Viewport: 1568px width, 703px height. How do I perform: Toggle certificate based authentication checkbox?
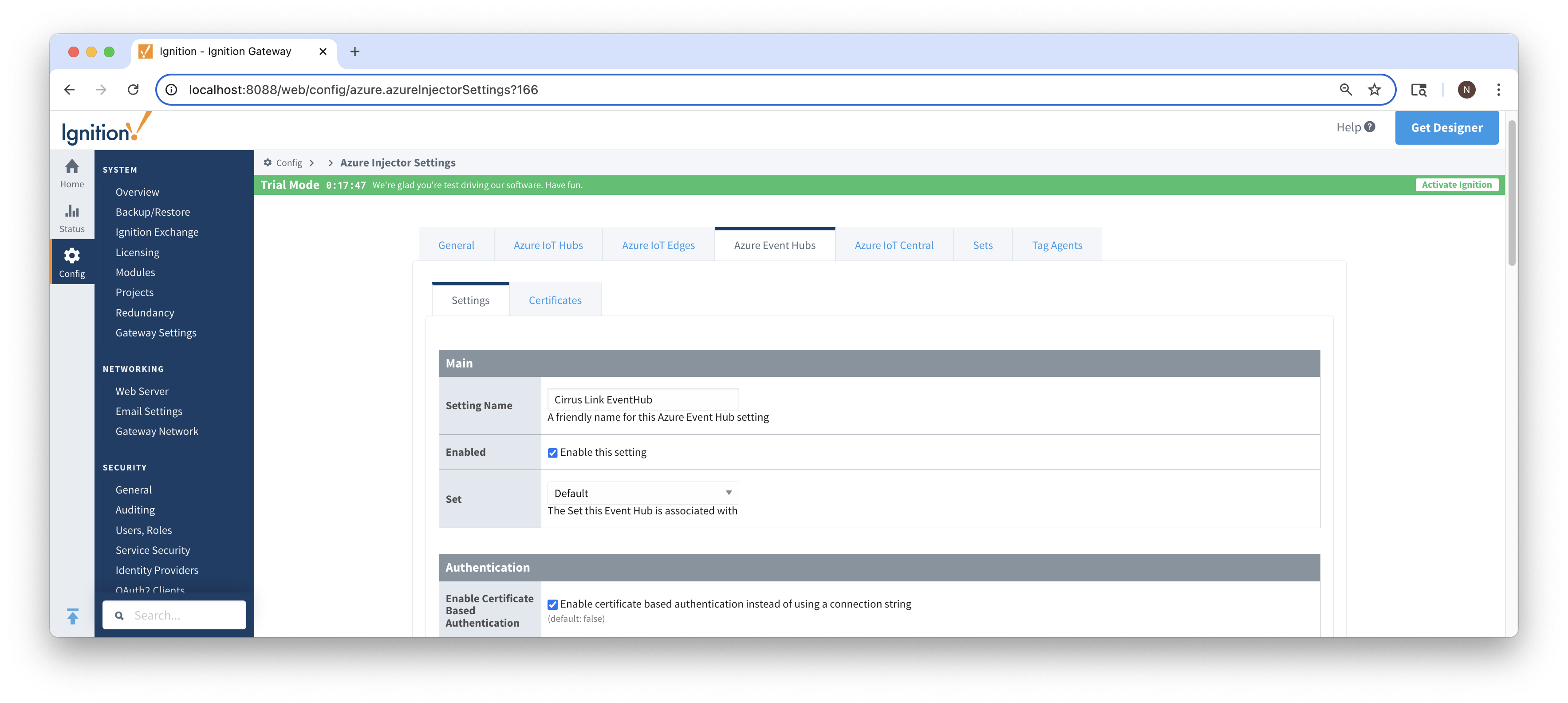553,604
